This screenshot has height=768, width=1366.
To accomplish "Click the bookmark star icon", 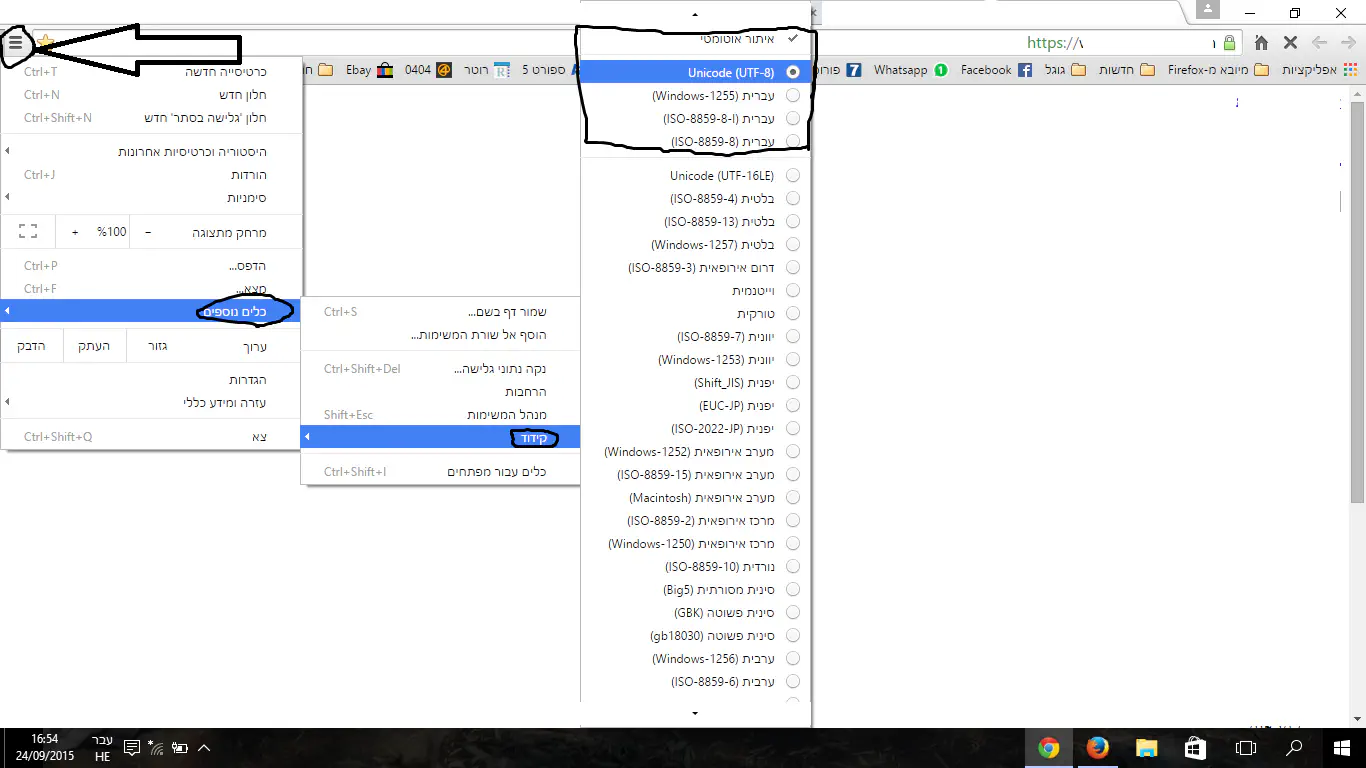I will tap(45, 43).
